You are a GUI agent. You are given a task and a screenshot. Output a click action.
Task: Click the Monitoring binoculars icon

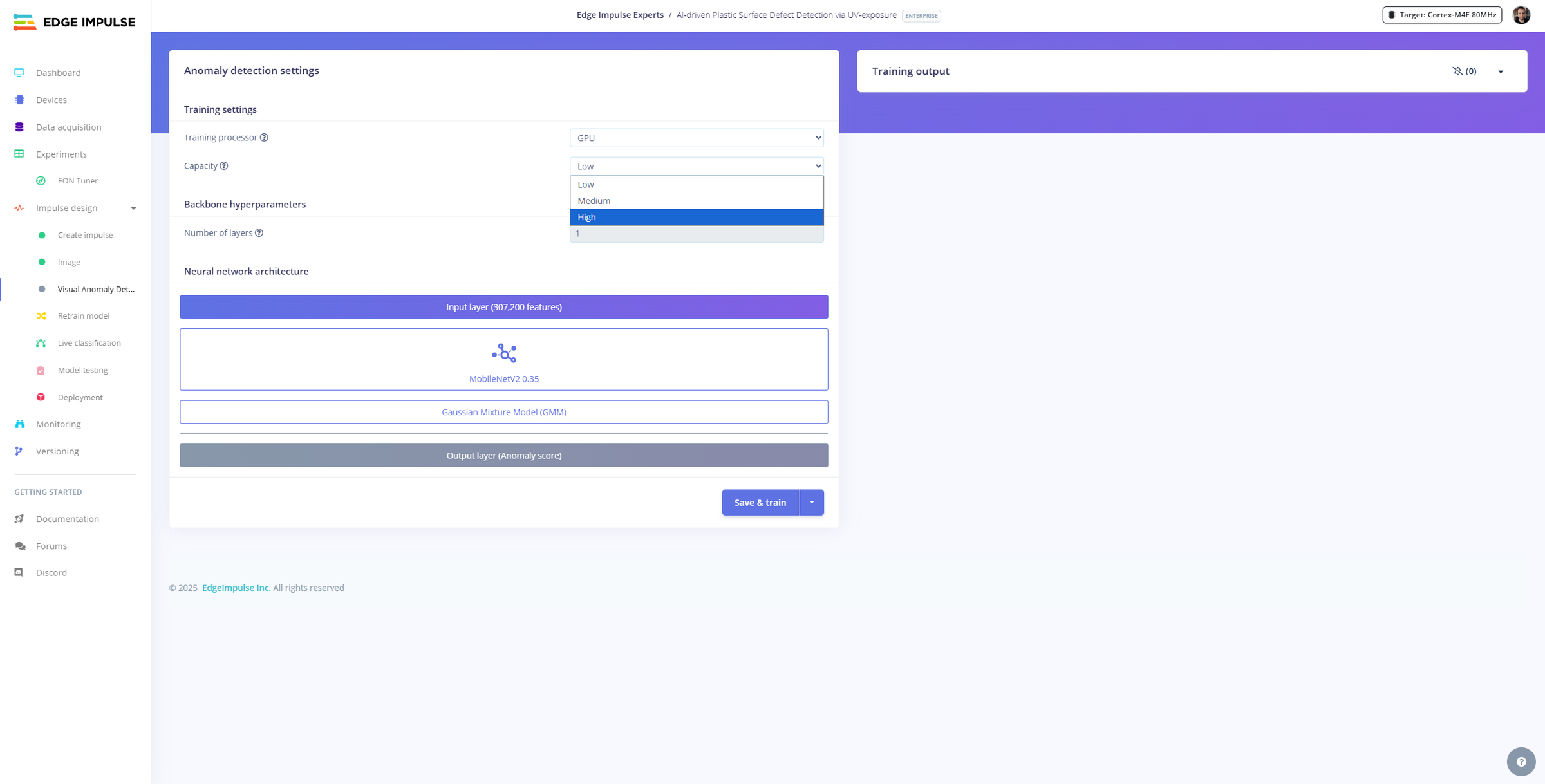coord(19,424)
